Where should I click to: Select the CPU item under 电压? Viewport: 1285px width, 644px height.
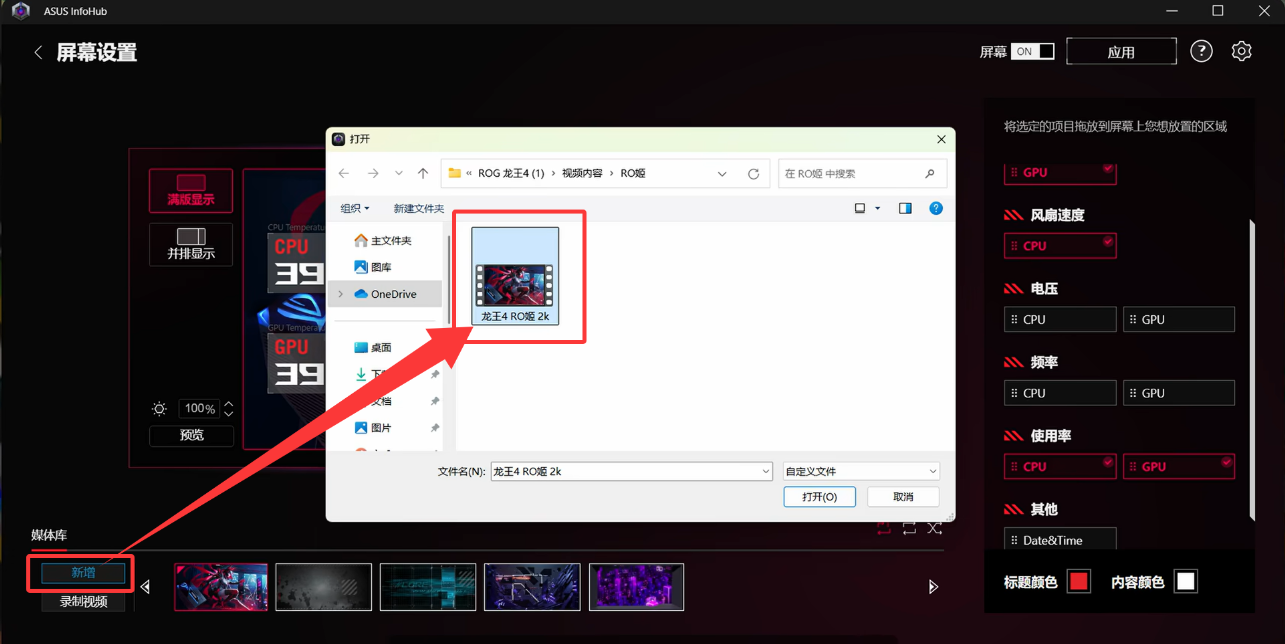[1059, 319]
